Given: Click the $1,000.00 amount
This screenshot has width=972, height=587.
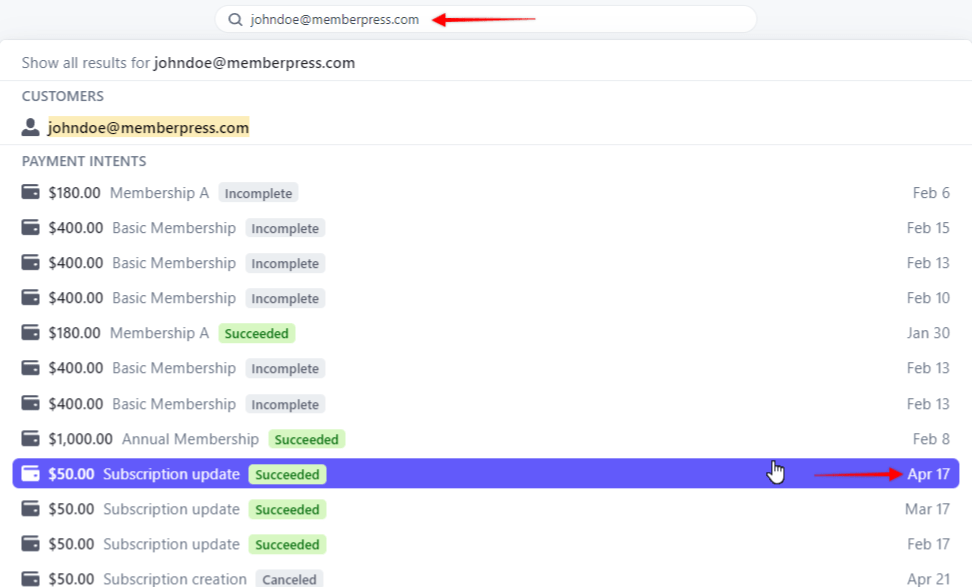Looking at the screenshot, I should coord(81,439).
